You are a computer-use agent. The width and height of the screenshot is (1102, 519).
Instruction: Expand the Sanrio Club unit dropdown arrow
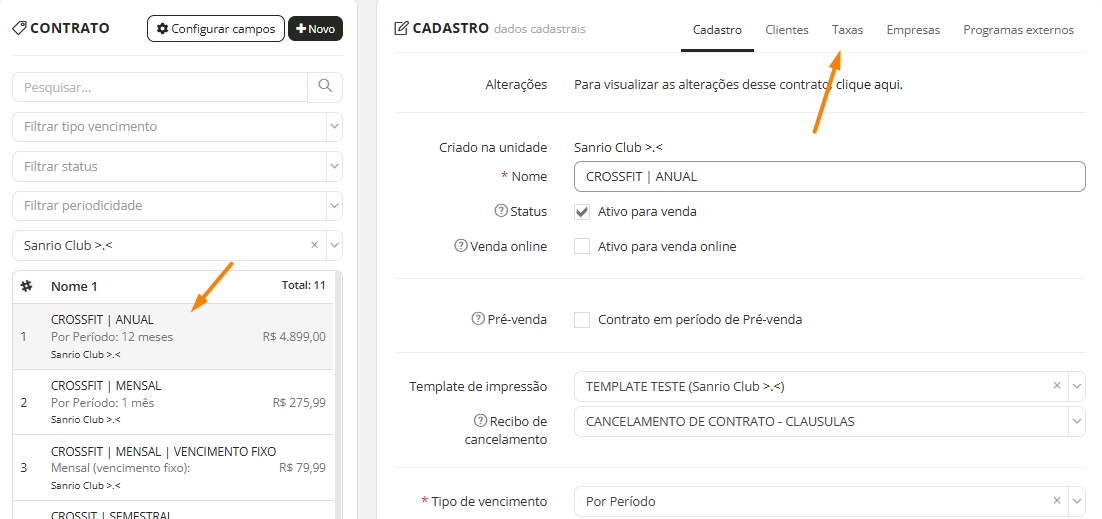point(335,245)
